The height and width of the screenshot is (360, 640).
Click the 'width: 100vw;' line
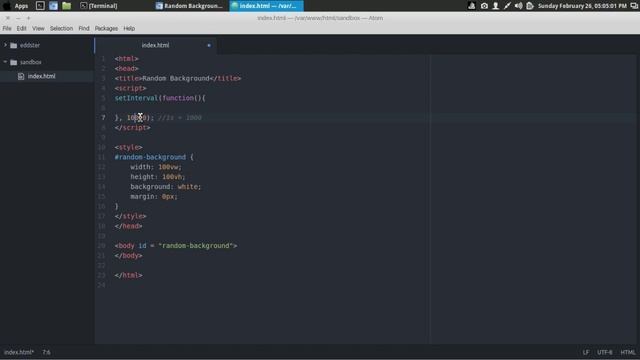pos(156,167)
